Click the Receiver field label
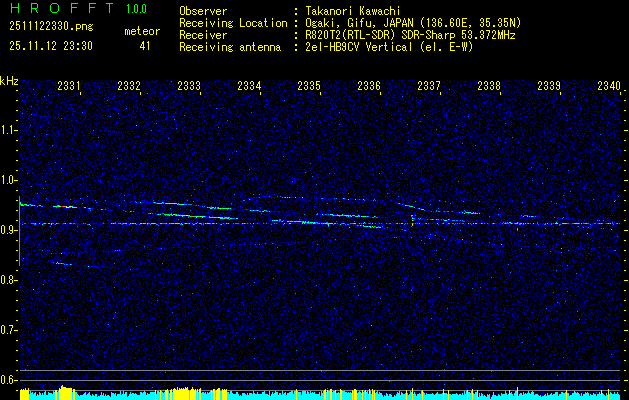 click(203, 35)
